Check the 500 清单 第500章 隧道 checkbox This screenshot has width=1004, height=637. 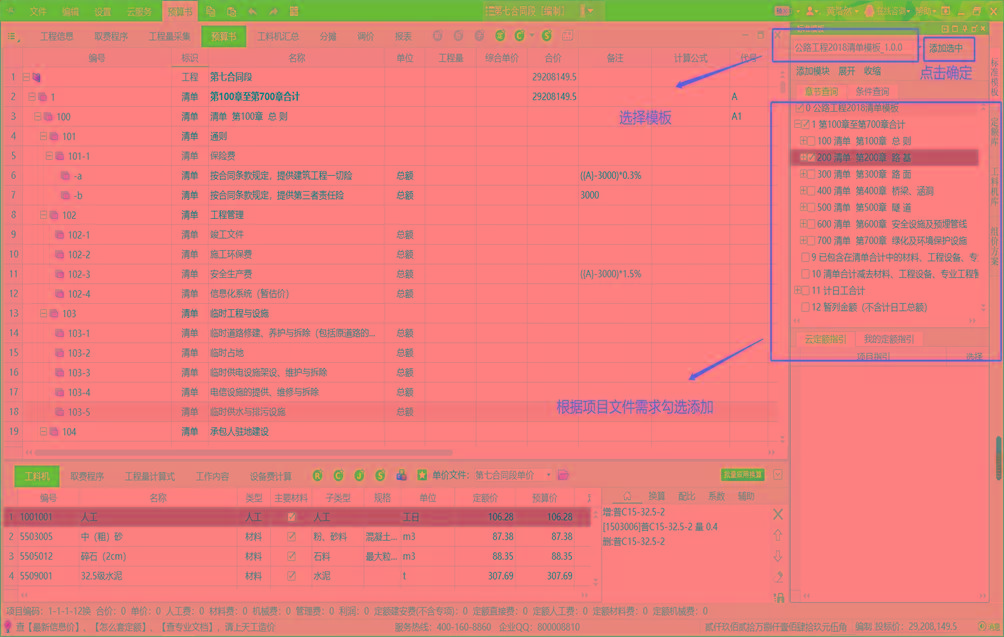tap(811, 207)
